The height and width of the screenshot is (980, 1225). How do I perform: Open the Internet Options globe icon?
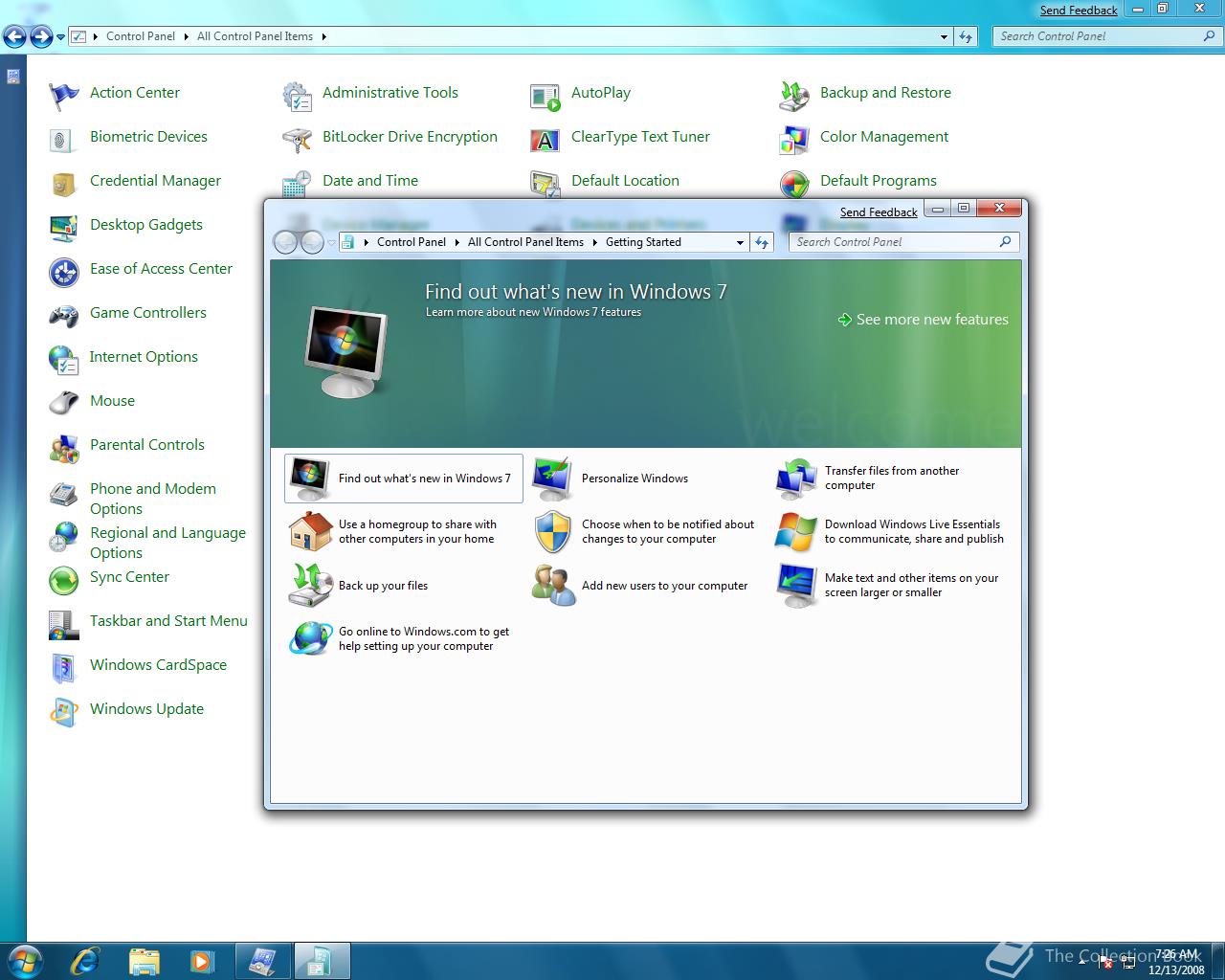[x=64, y=360]
